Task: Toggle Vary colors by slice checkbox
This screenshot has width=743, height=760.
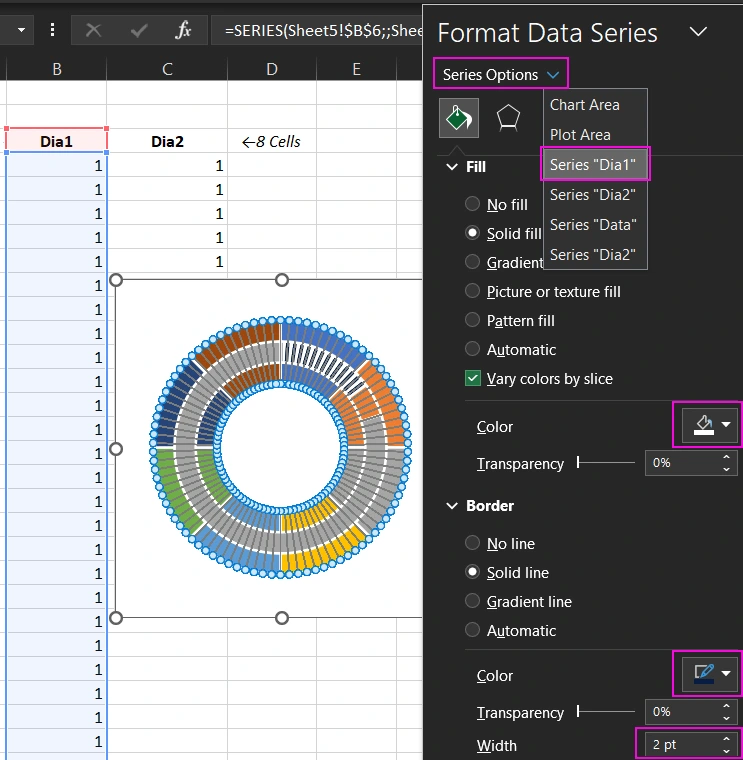Action: coord(473,379)
